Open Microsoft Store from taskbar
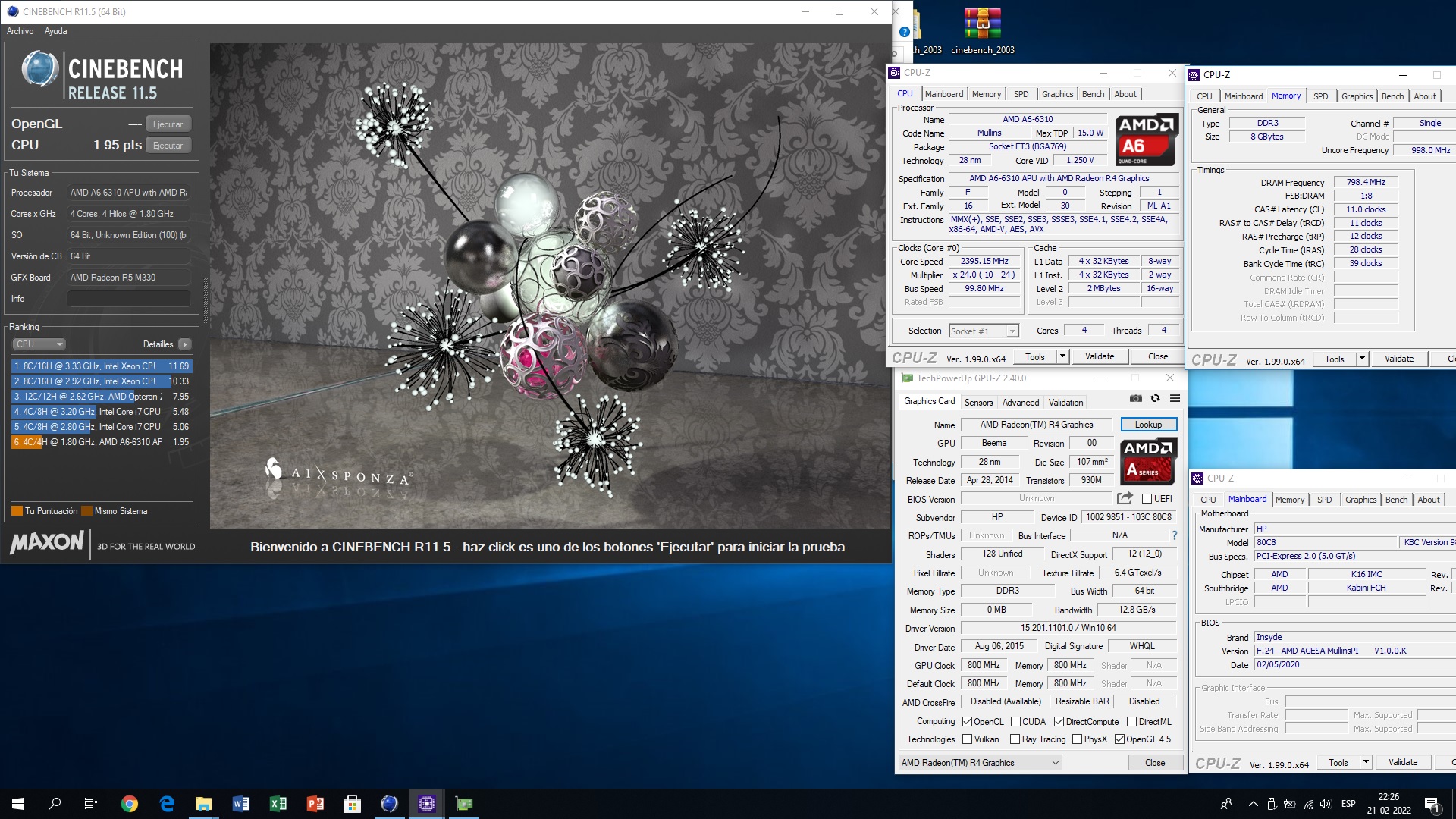Image resolution: width=1456 pixels, height=819 pixels. pos(352,804)
